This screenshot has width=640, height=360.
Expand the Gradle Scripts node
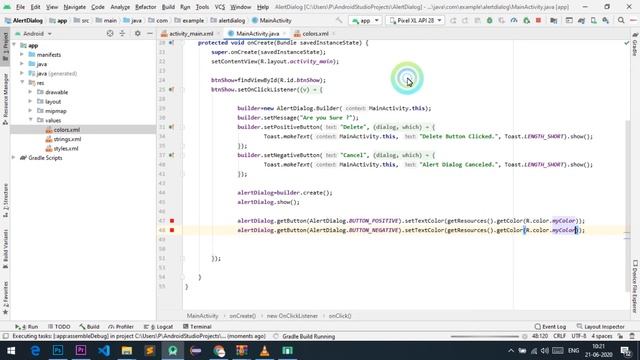click(x=13, y=158)
